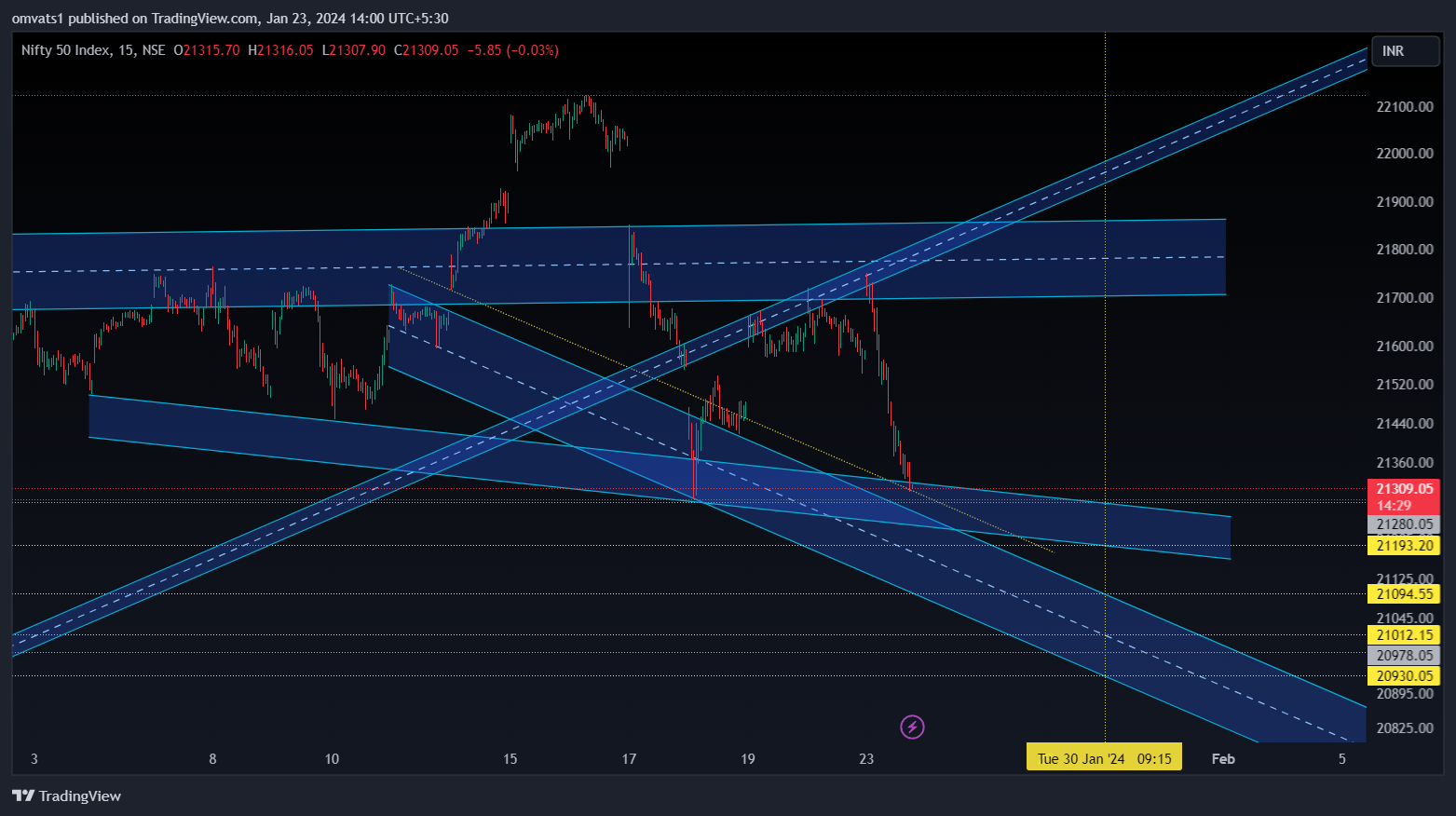Click the purple lightning bolt event icon

912,727
